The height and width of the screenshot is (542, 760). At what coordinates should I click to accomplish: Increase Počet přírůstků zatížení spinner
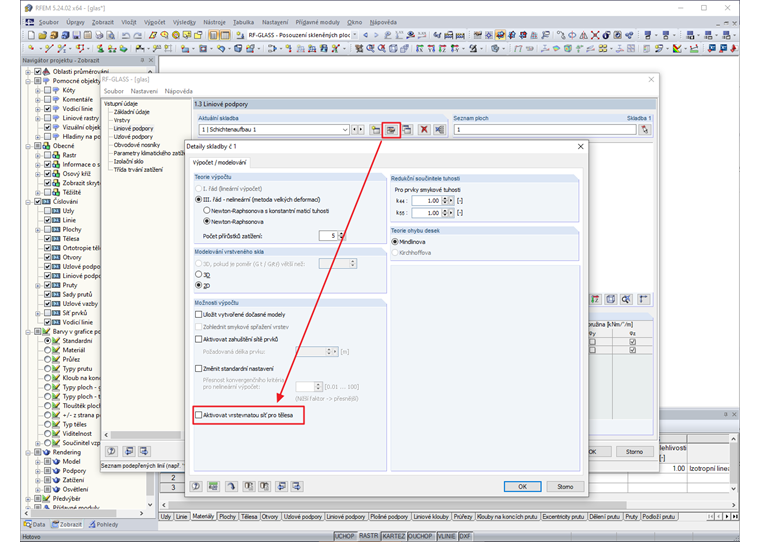click(x=342, y=234)
